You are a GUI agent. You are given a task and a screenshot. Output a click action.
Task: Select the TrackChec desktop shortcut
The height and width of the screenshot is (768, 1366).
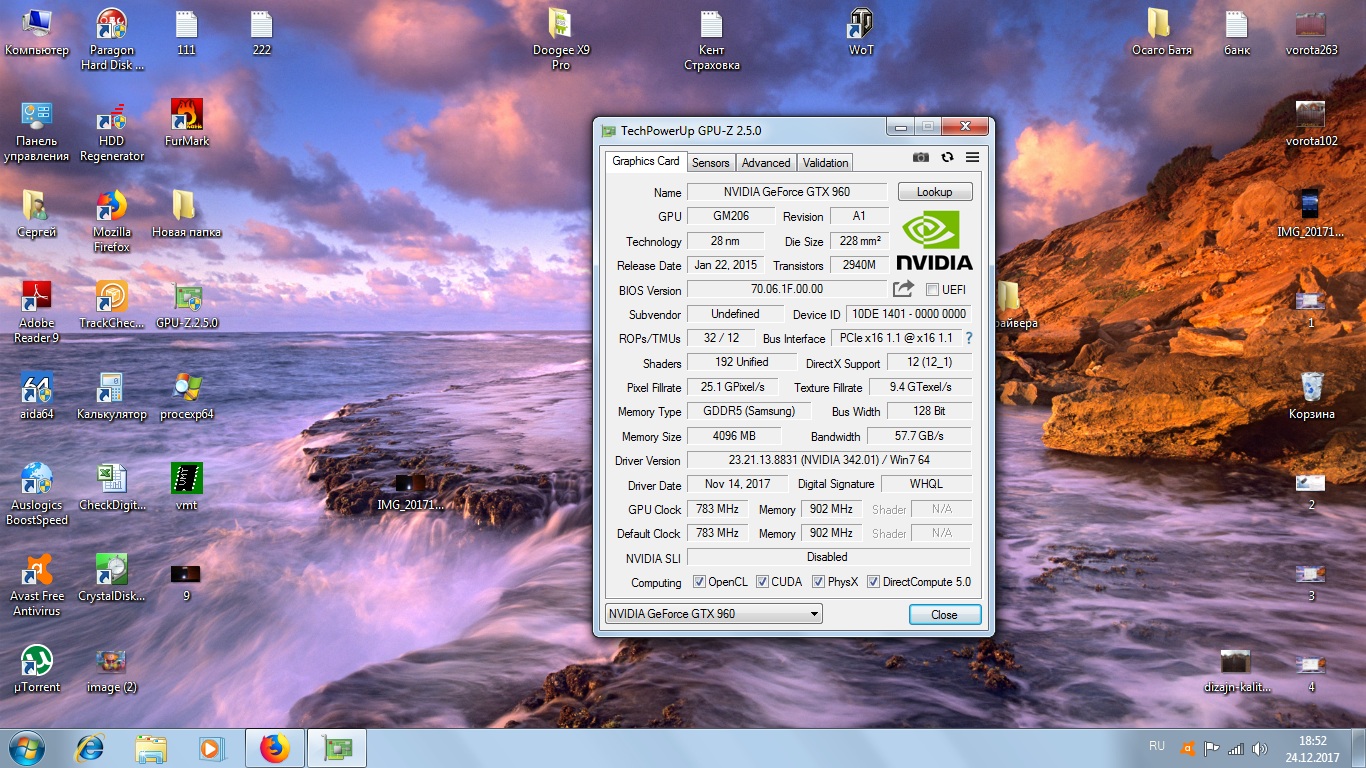(x=112, y=305)
